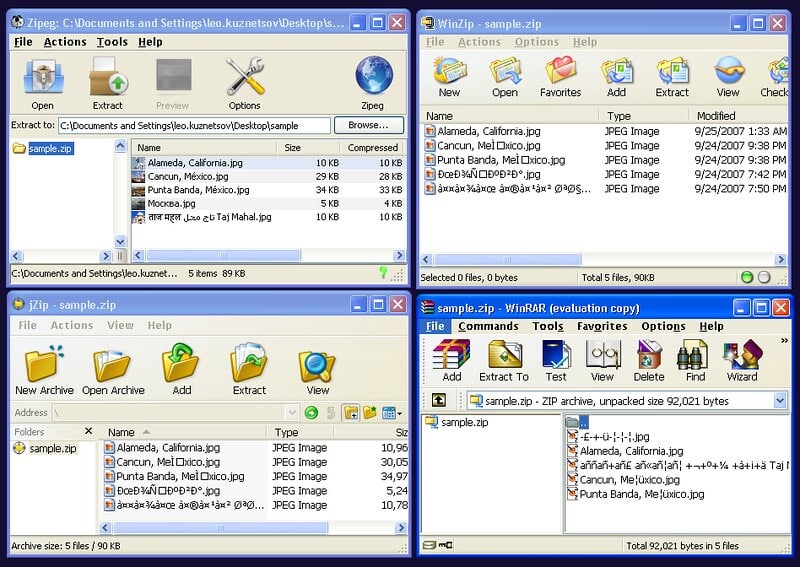Click View magnifier icon in jZip
Image resolution: width=800 pixels, height=567 pixels.
pyautogui.click(x=317, y=365)
